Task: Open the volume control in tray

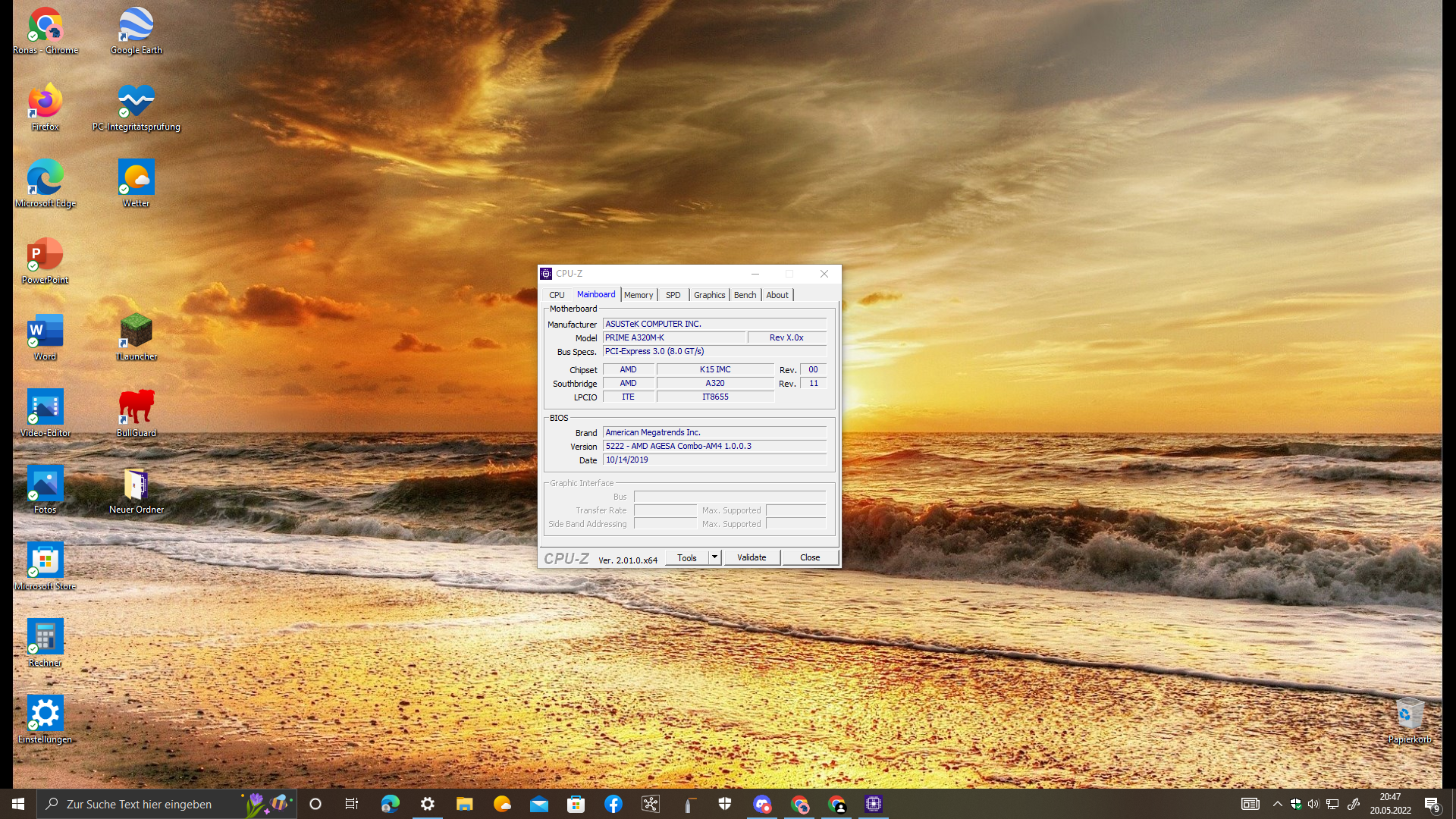Action: 1313,804
